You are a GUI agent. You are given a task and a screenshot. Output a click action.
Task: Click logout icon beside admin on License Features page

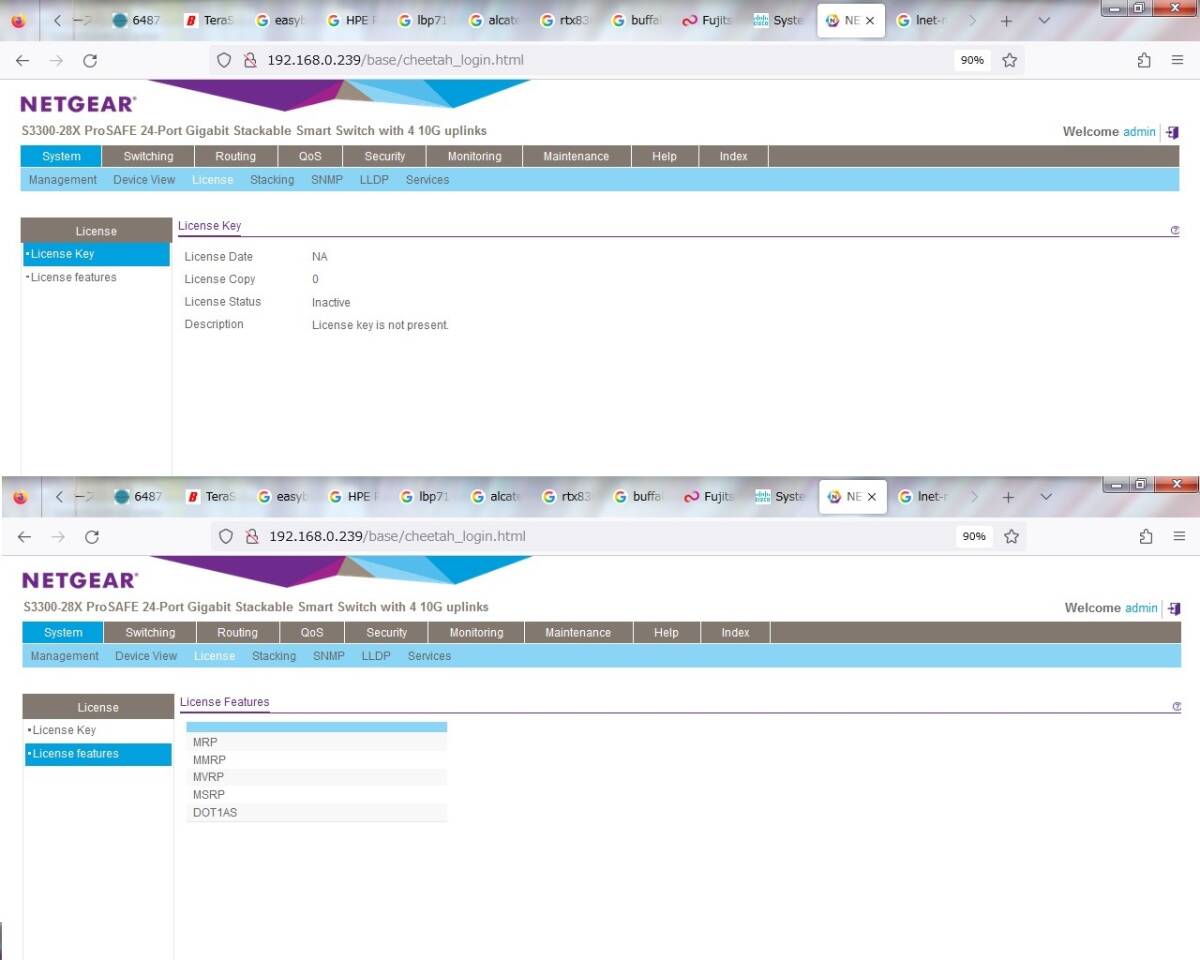1174,608
